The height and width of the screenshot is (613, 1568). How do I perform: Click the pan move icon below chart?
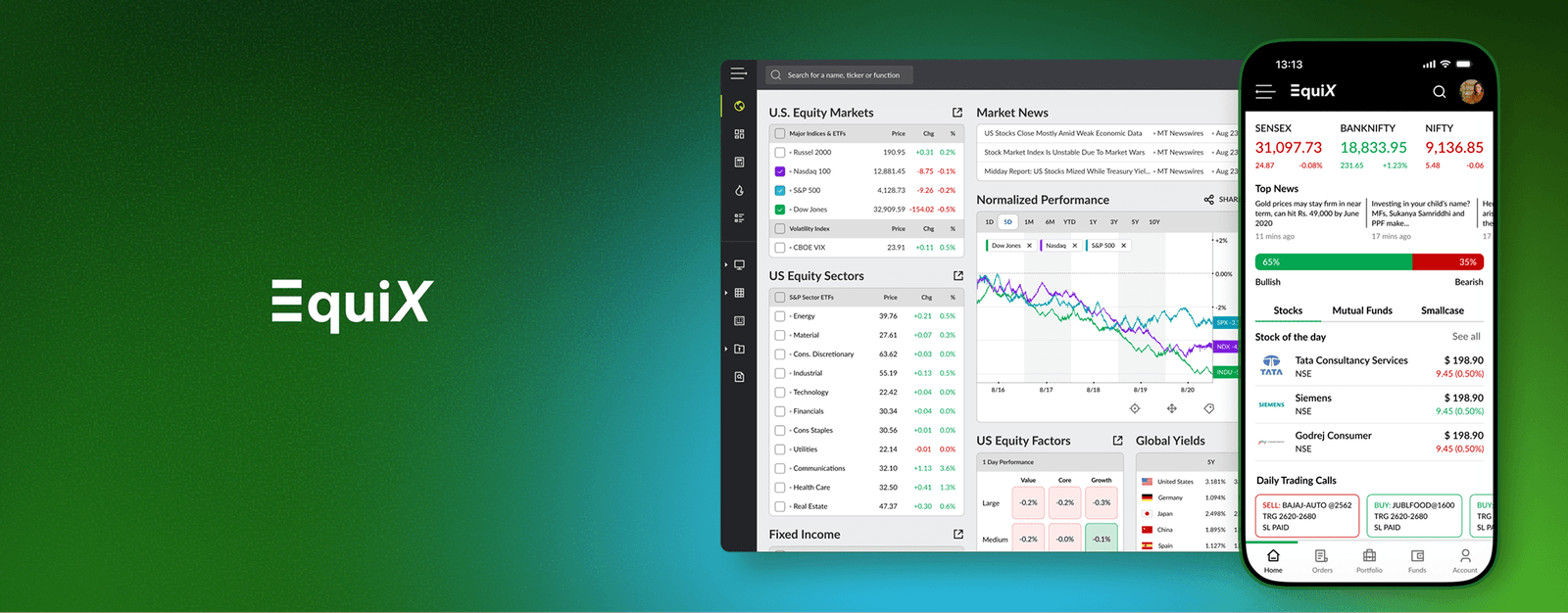point(1171,408)
